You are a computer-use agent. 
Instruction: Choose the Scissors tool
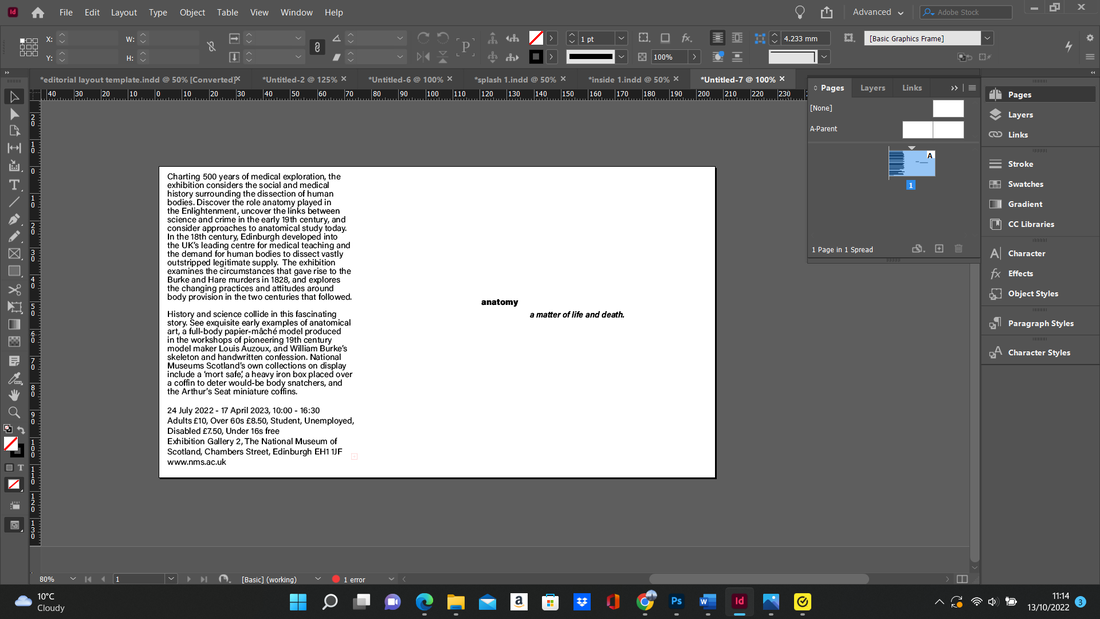[x=14, y=290]
